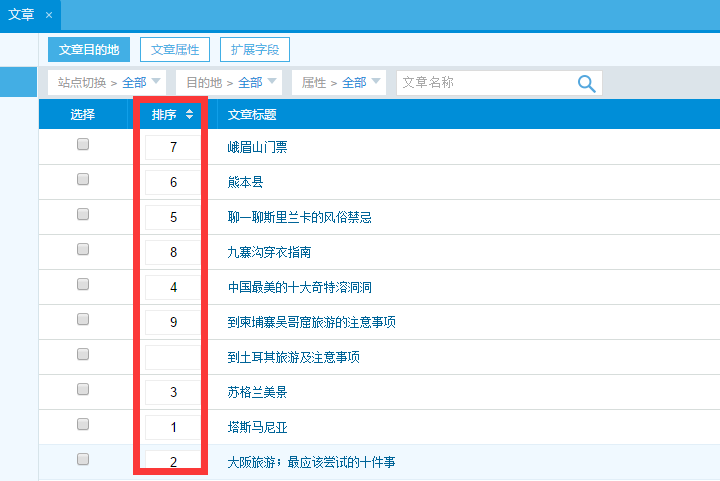720x481 pixels.
Task: Click the sort arrows in 排序 header
Action: click(x=189, y=115)
